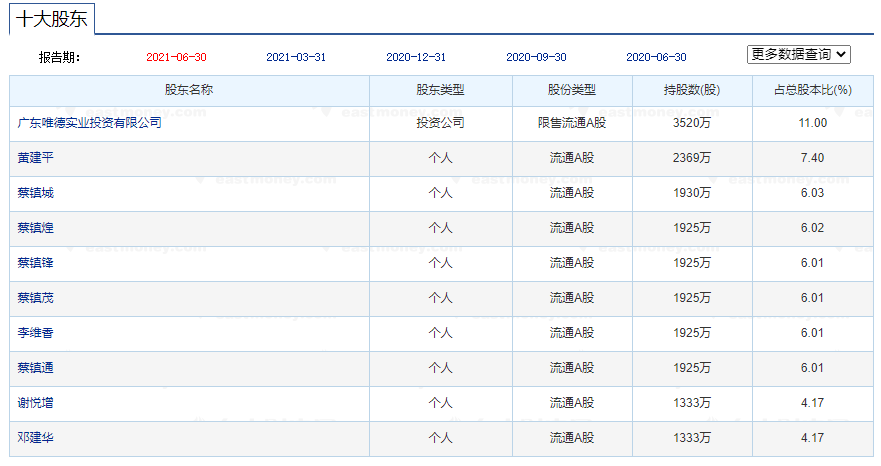Click the 占总股本比(%) column header

click(812, 90)
